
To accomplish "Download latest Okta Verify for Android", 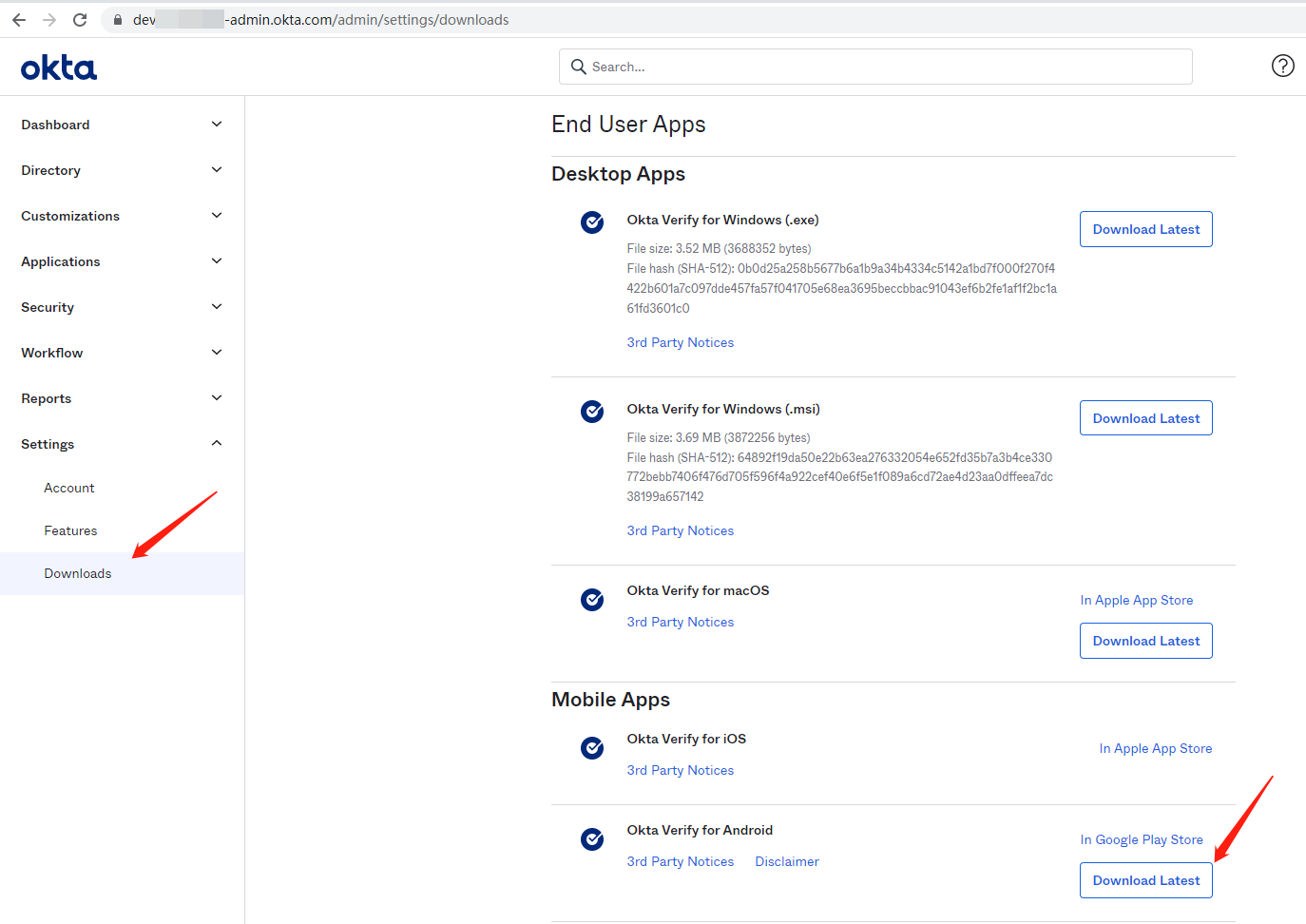I will (x=1146, y=880).
